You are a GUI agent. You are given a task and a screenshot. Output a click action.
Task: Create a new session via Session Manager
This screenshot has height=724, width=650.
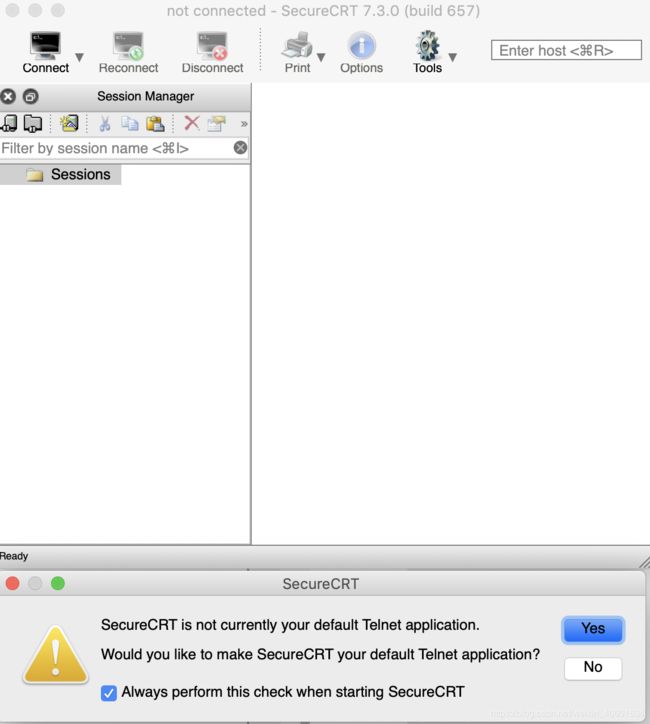pos(69,123)
